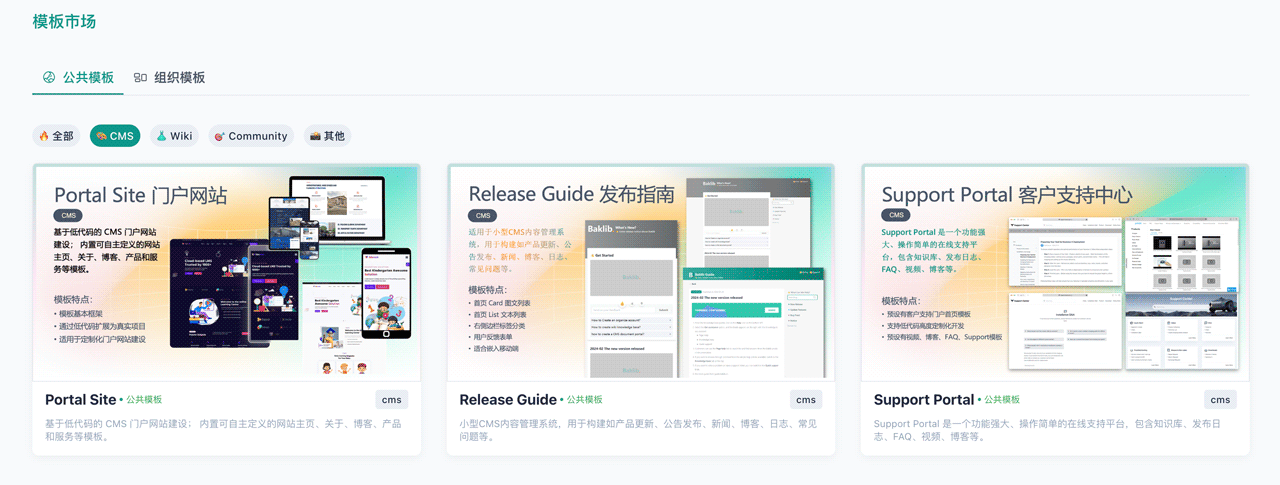
Task: Click the Release Guide card title
Action: [x=508, y=400]
